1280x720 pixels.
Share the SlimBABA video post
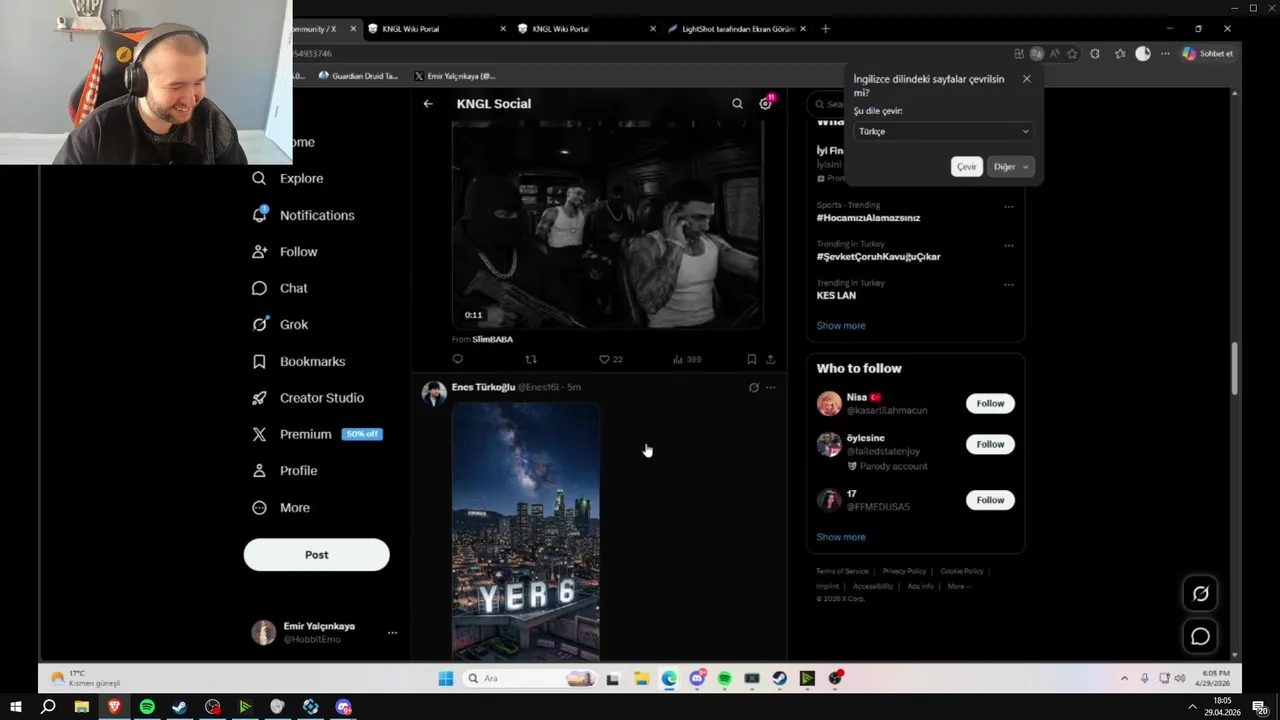click(770, 359)
